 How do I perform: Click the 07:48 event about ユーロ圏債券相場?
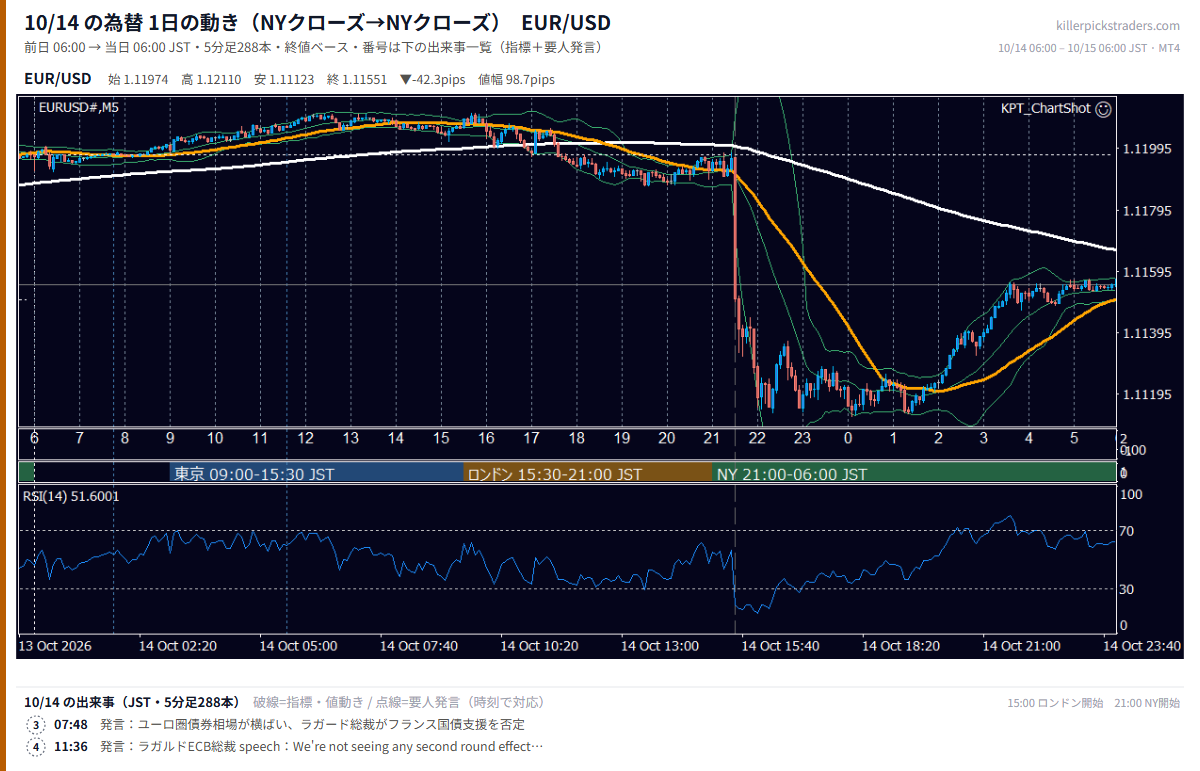(289, 725)
